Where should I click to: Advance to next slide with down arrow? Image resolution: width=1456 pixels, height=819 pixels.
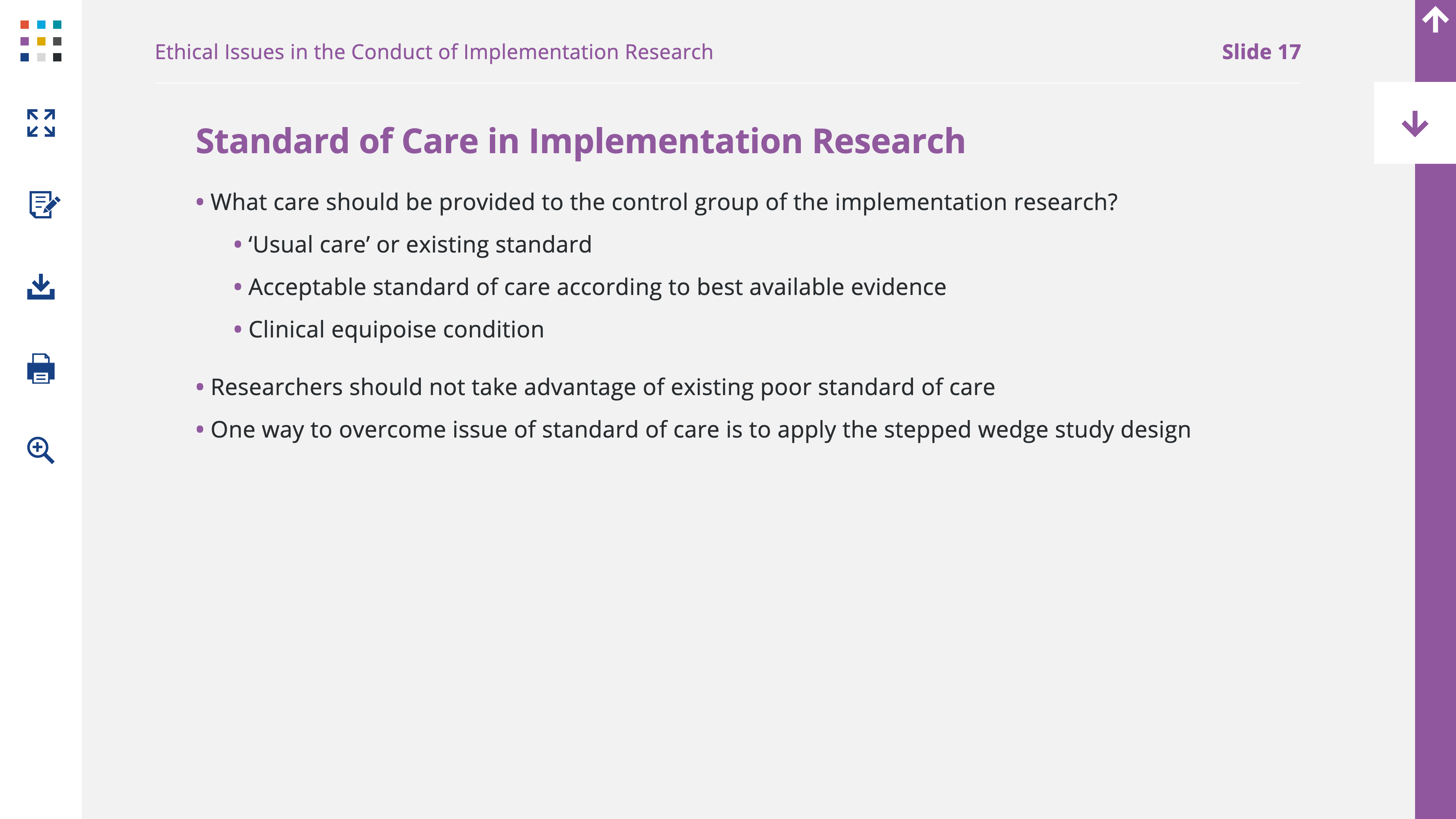(1415, 123)
